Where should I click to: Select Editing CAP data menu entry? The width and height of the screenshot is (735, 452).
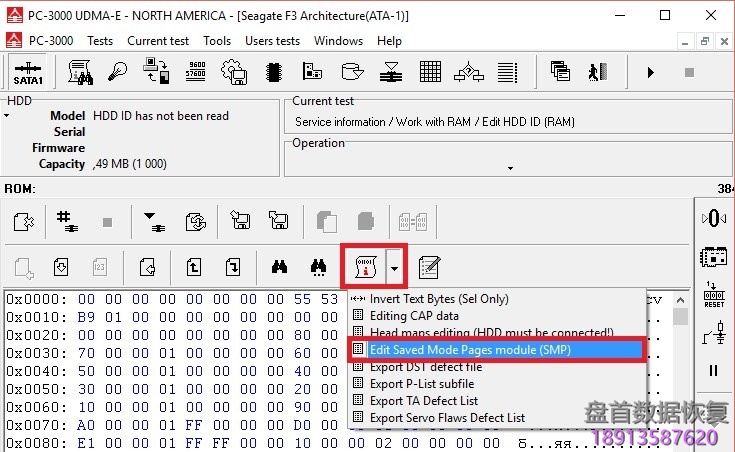(x=414, y=316)
